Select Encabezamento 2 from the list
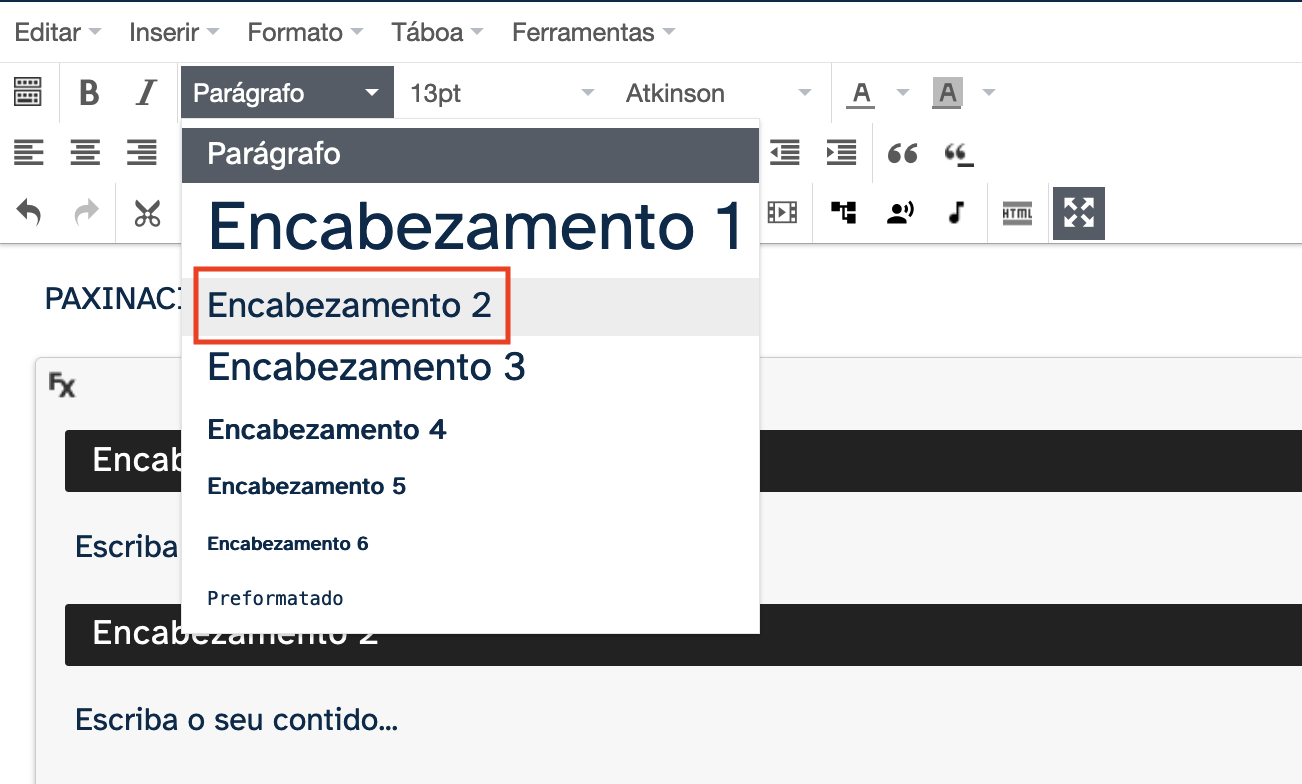 (x=350, y=306)
